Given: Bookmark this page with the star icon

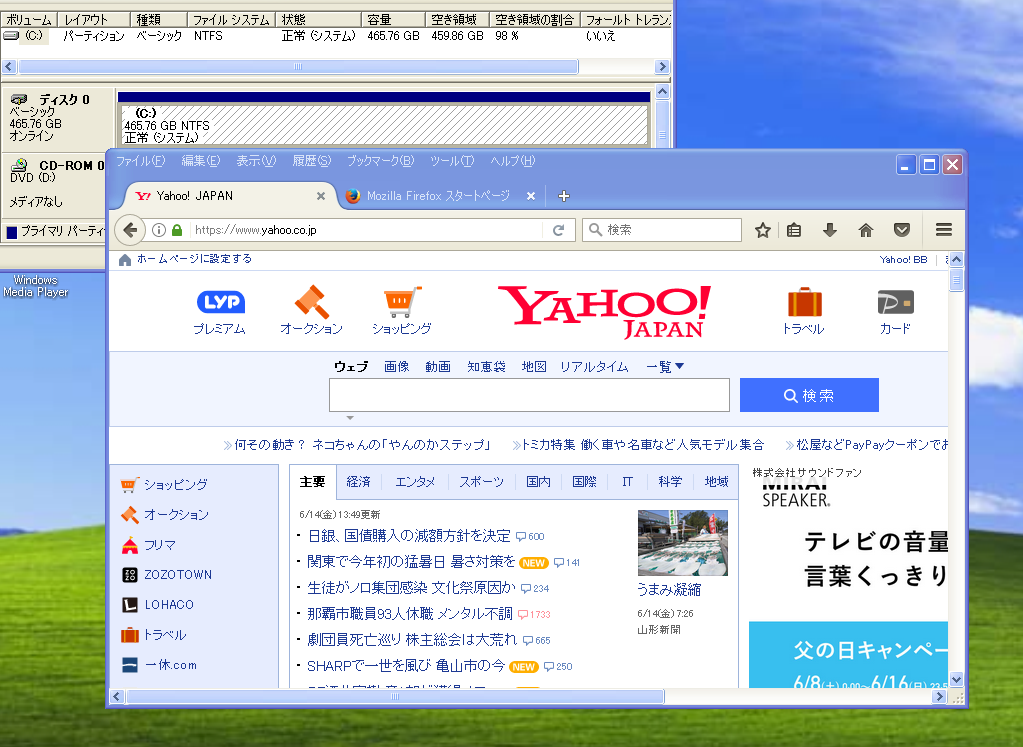Looking at the screenshot, I should [x=763, y=230].
